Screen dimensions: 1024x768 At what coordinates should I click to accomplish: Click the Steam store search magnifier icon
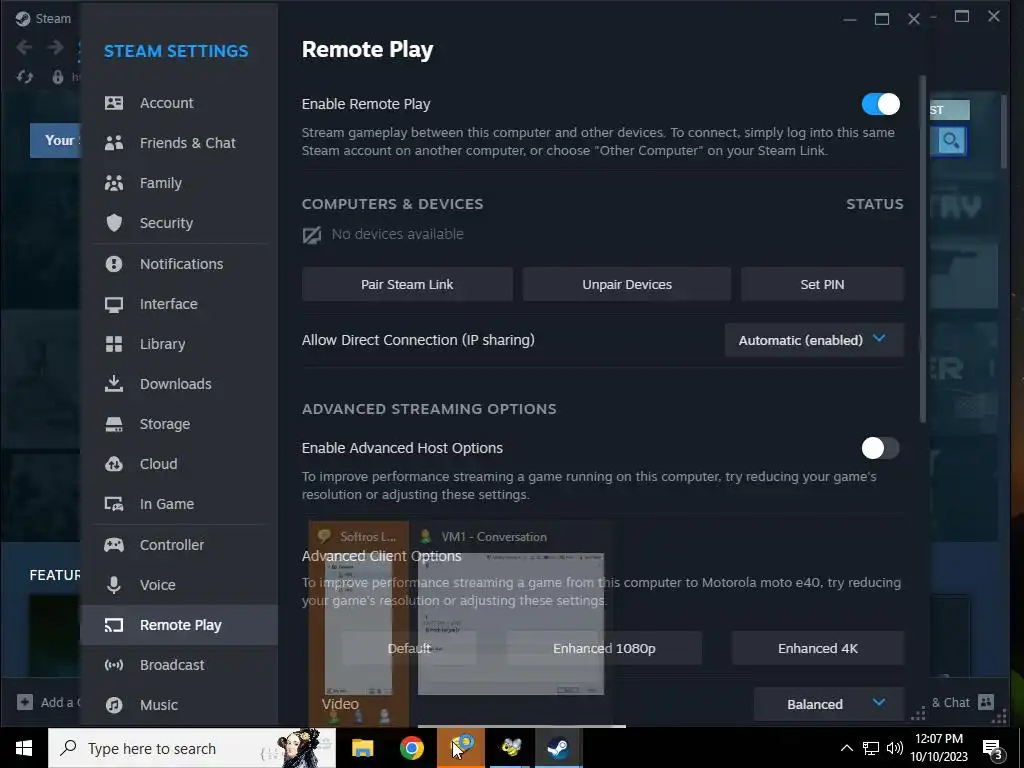pos(951,140)
